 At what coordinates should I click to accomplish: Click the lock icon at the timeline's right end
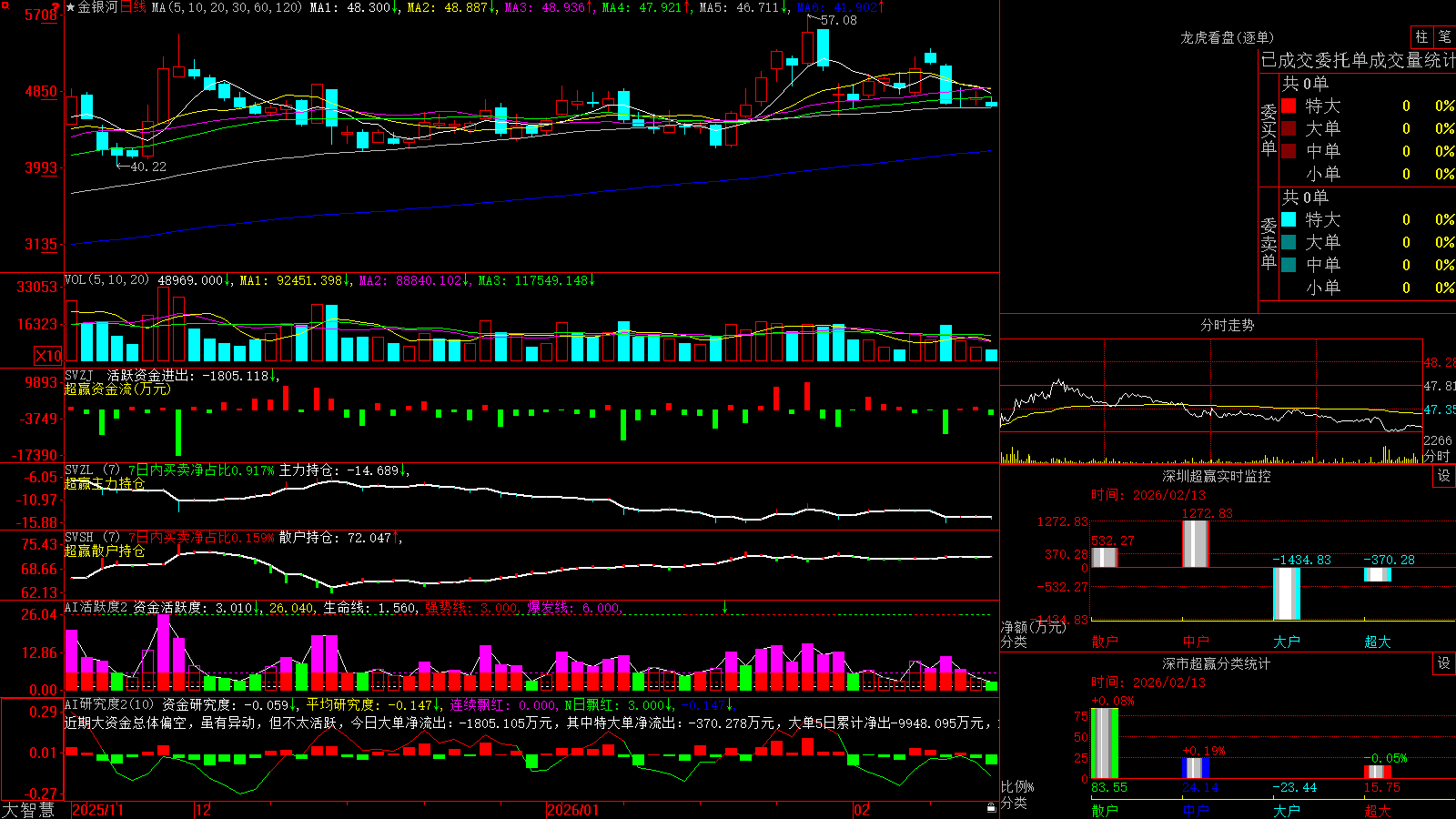[x=991, y=808]
